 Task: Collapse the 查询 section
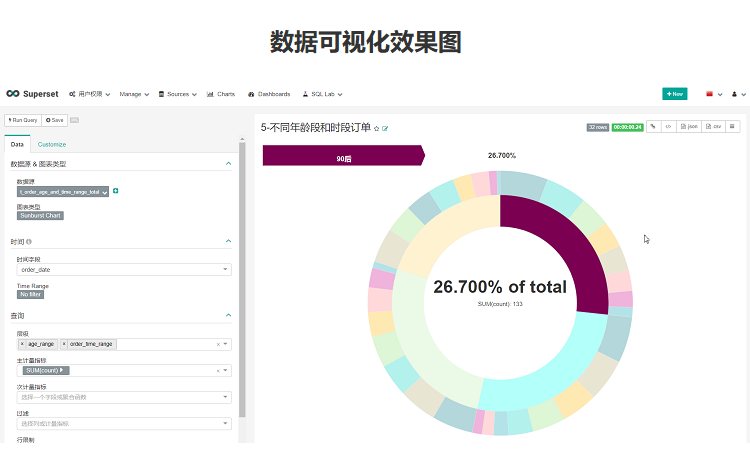tap(228, 315)
